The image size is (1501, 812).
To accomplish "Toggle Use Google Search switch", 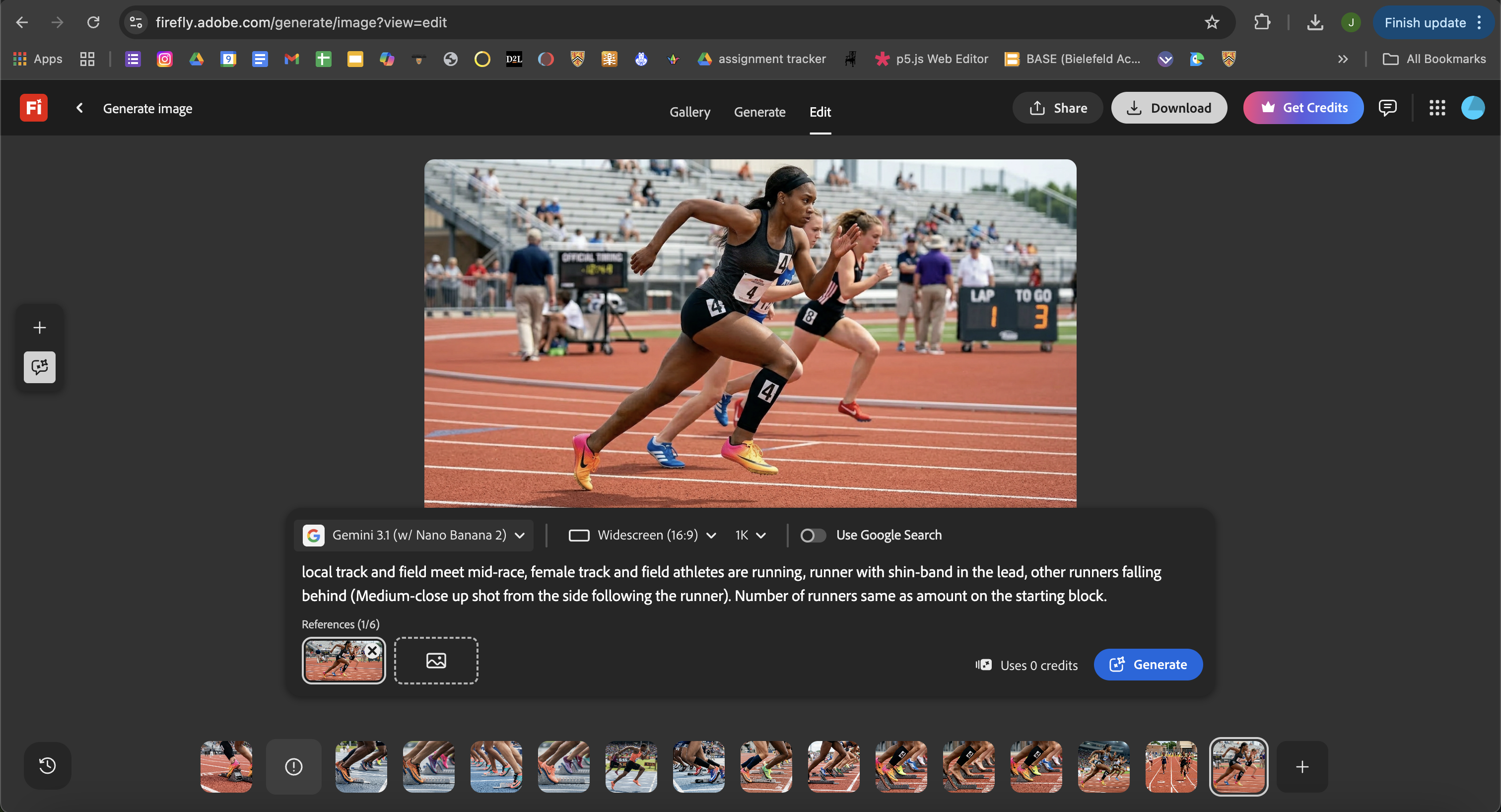I will coord(812,535).
